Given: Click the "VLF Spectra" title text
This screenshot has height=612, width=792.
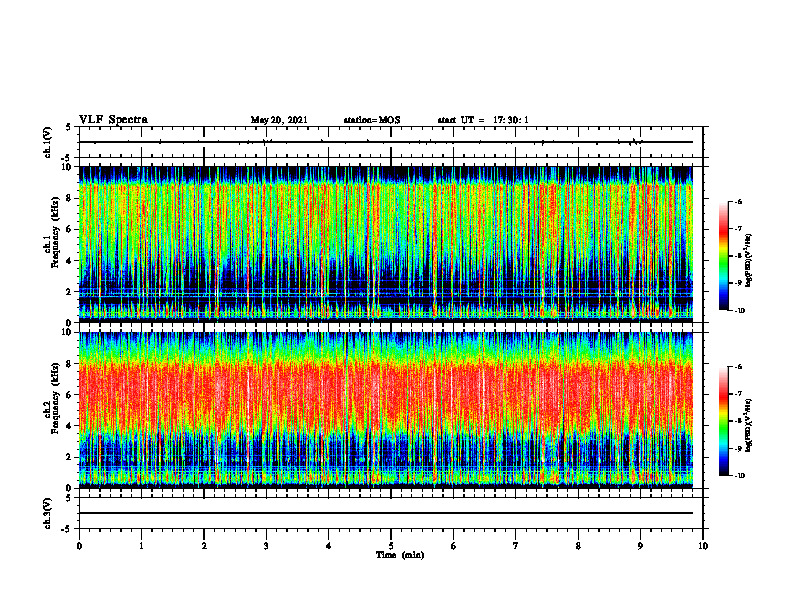Looking at the screenshot, I should pyautogui.click(x=113, y=120).
